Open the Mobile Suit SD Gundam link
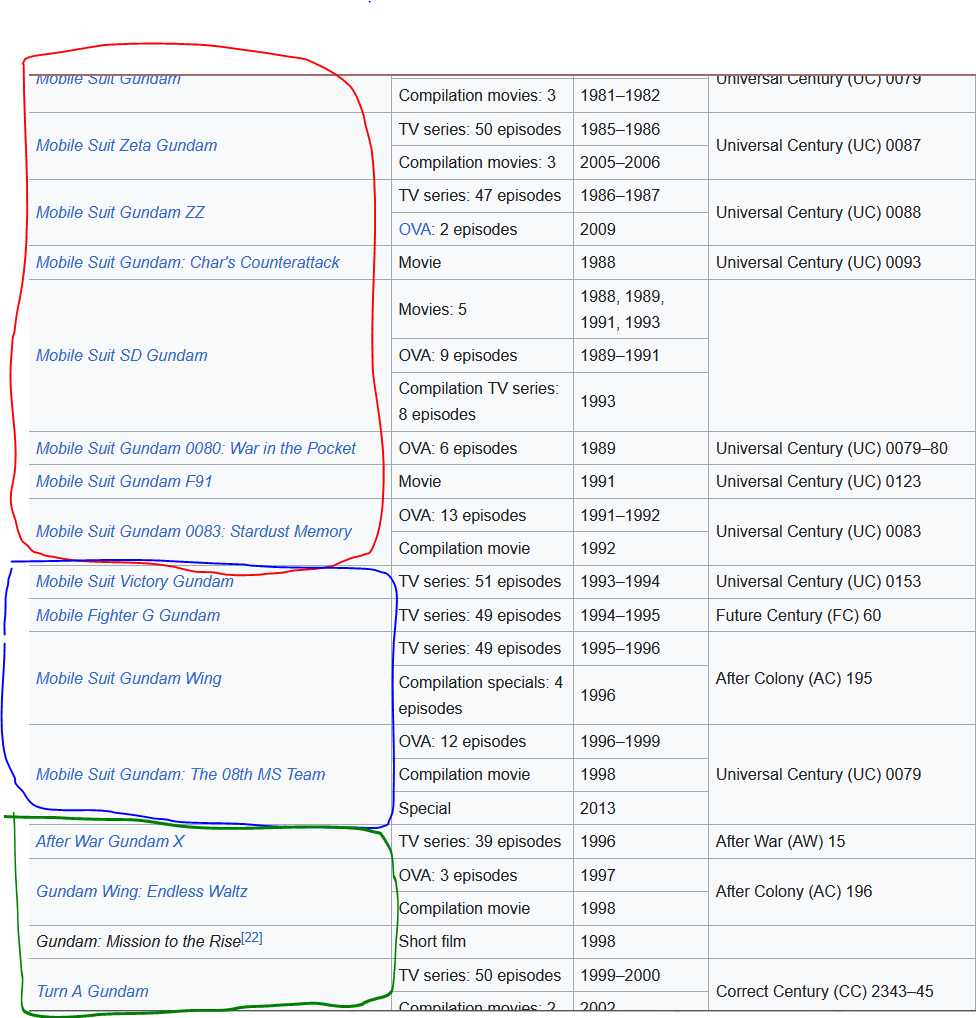Screen dimensions: 976x1018 122,355
